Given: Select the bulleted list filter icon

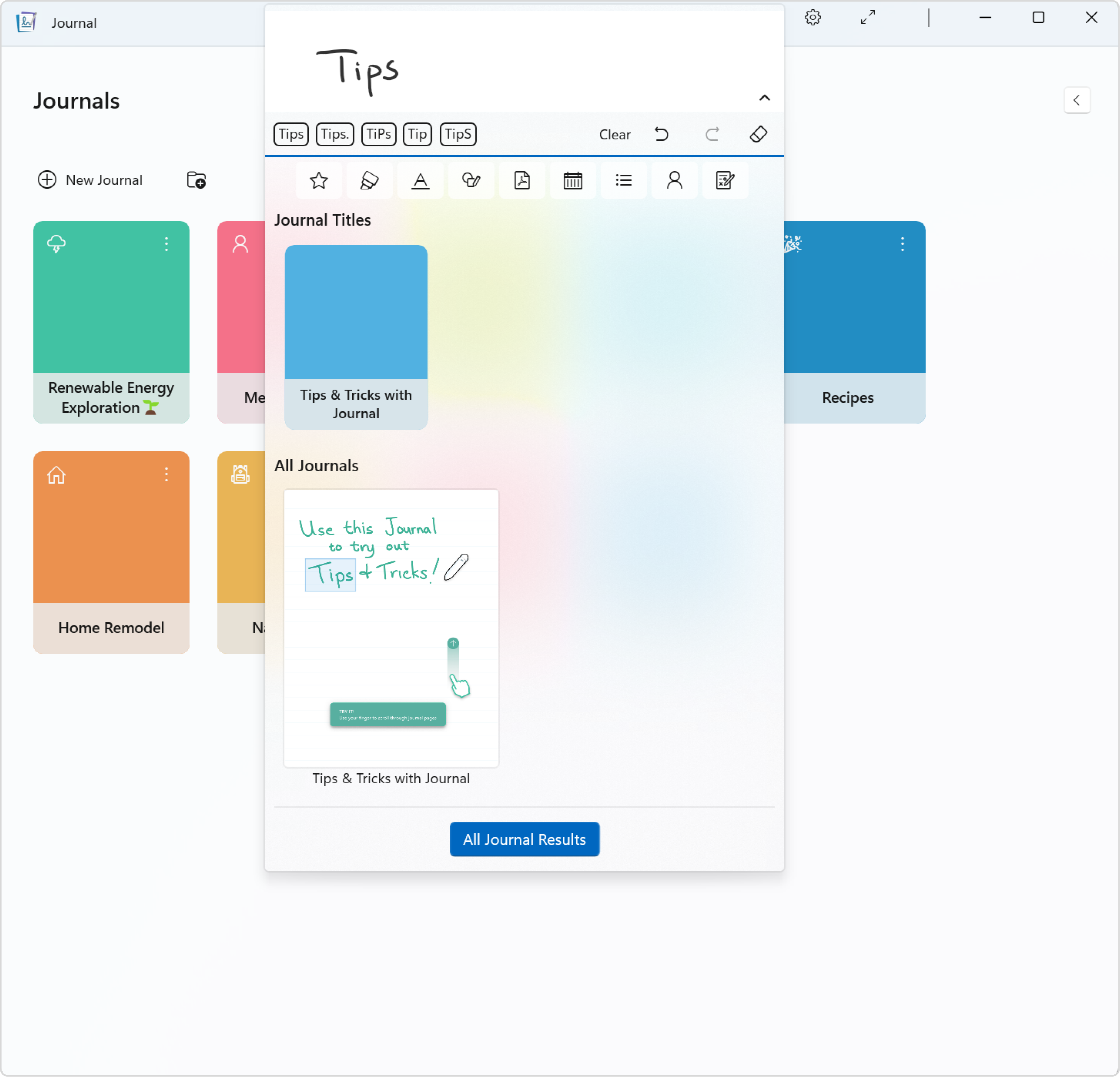Looking at the screenshot, I should coord(623,181).
